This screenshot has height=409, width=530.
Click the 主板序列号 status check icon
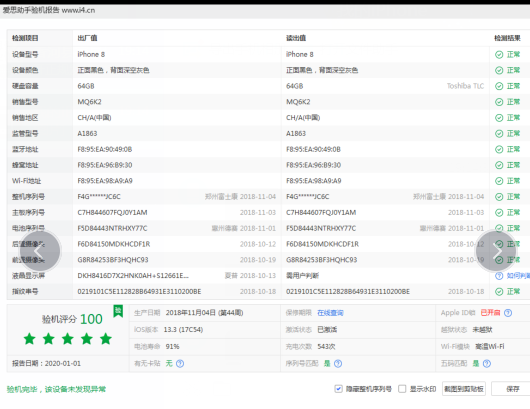[499, 213]
